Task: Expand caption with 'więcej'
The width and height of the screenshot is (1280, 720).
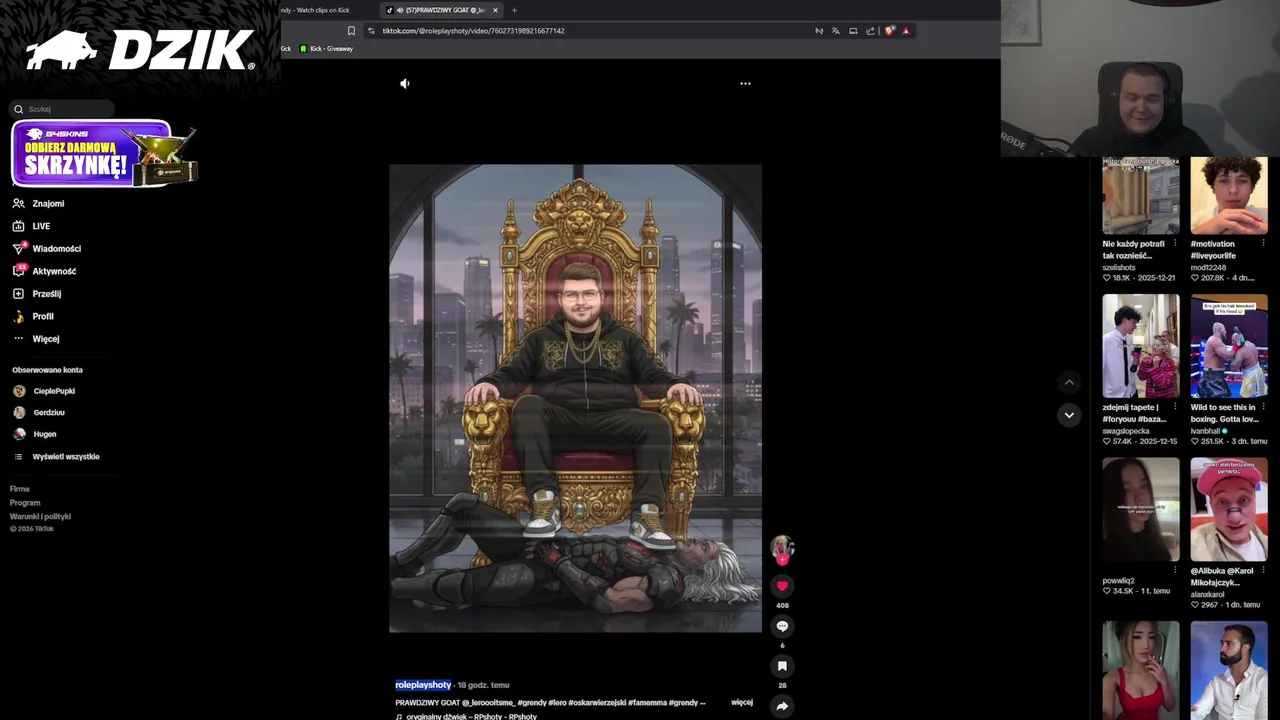Action: click(x=742, y=702)
